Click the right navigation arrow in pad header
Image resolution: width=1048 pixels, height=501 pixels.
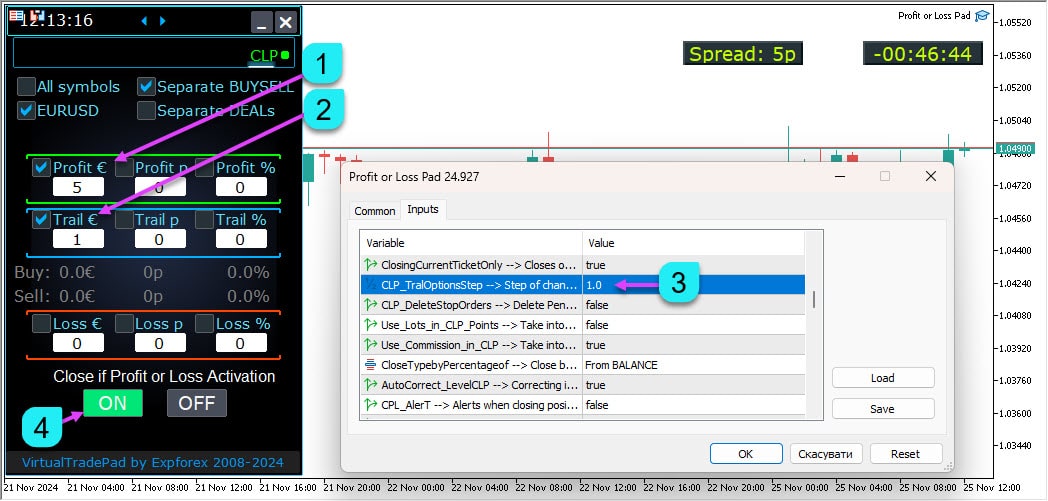pyautogui.click(x=163, y=20)
